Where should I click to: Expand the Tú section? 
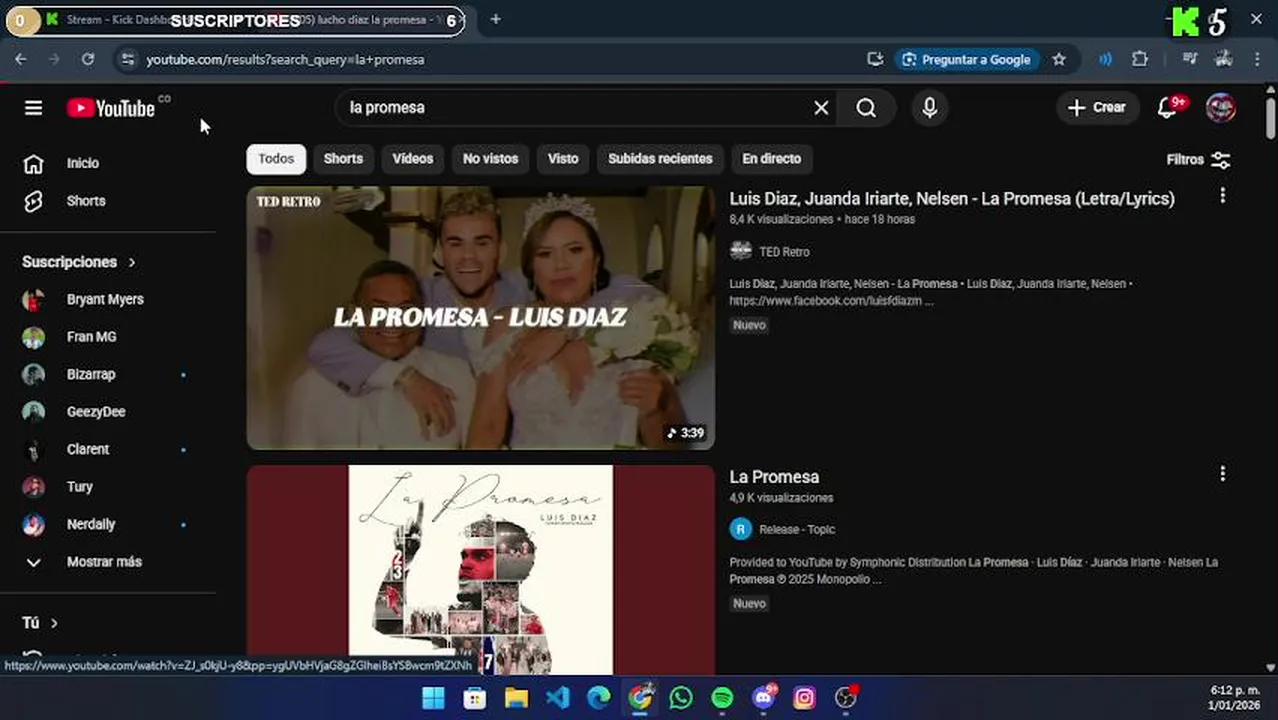click(x=40, y=623)
